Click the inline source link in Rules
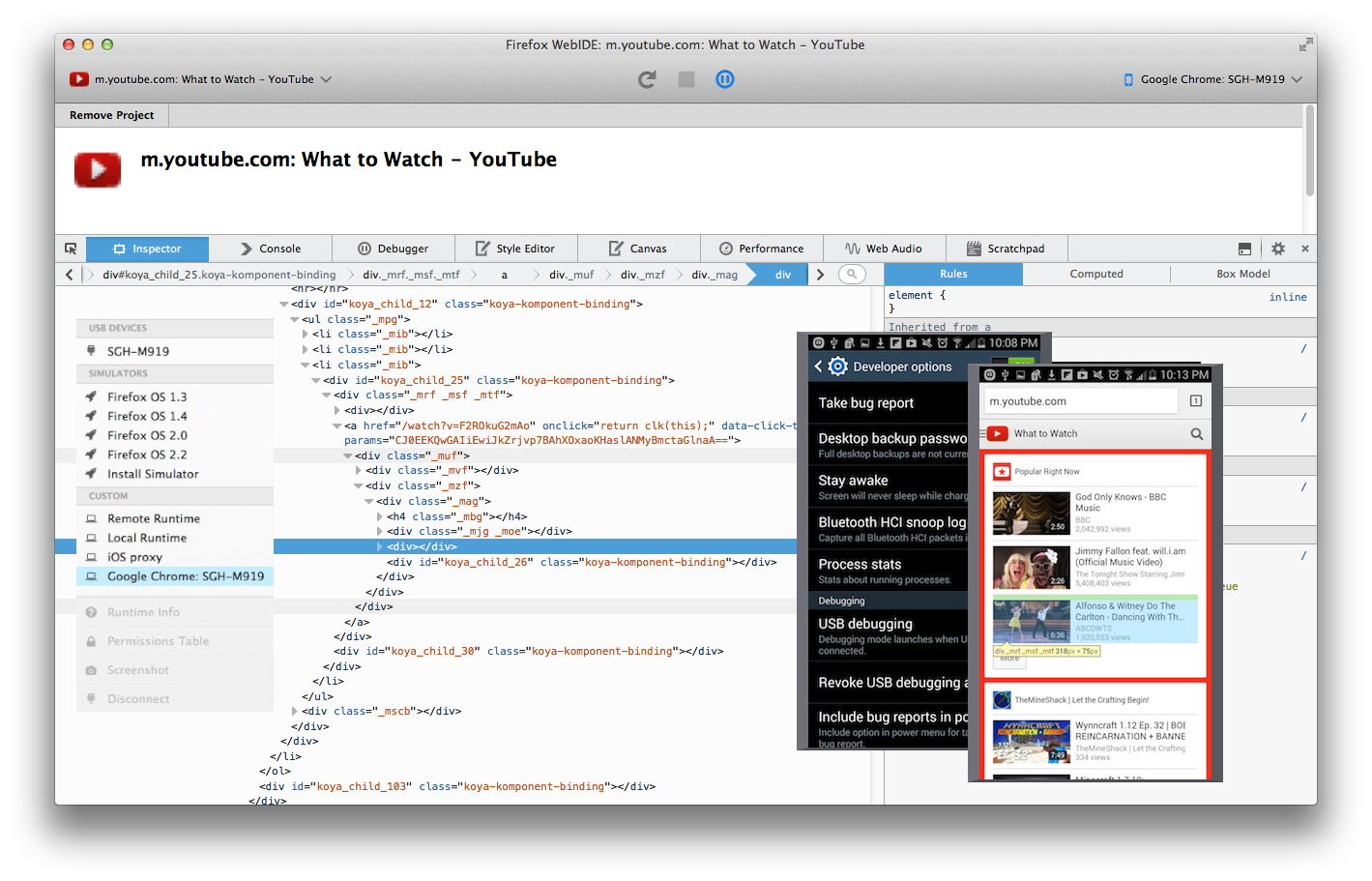Image resolution: width=1372 pixels, height=881 pixels. coord(1288,297)
